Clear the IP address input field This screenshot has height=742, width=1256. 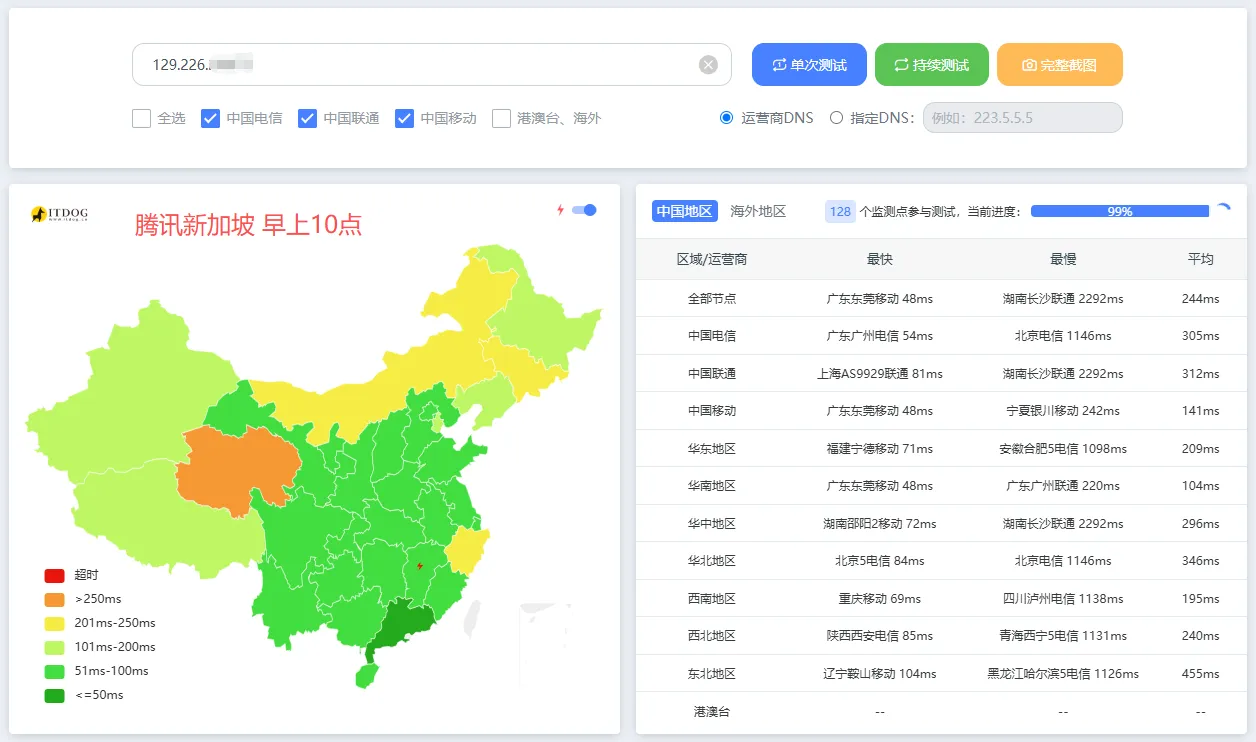tap(708, 65)
